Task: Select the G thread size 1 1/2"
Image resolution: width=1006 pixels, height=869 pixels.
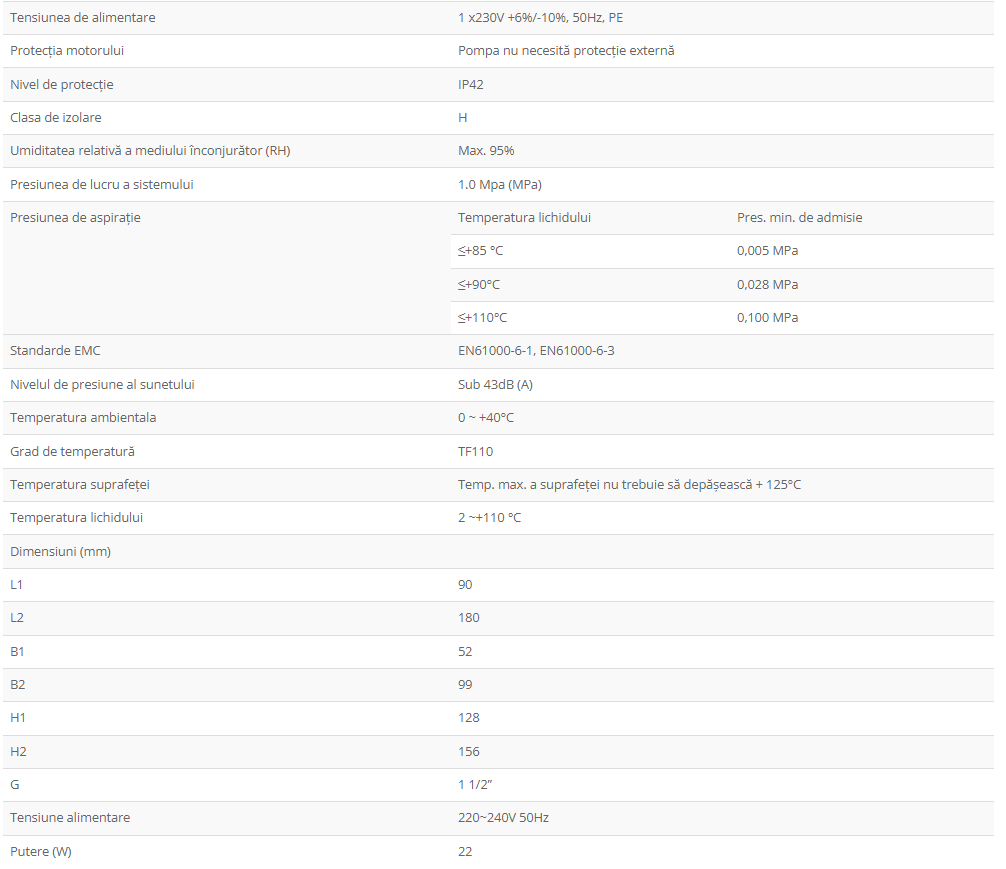Action: click(x=475, y=785)
